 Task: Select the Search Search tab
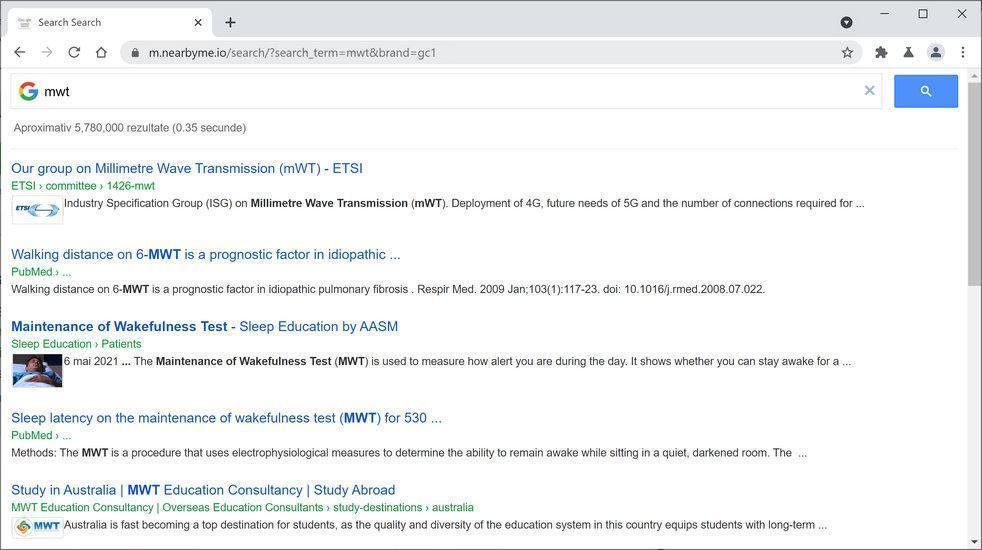point(100,22)
